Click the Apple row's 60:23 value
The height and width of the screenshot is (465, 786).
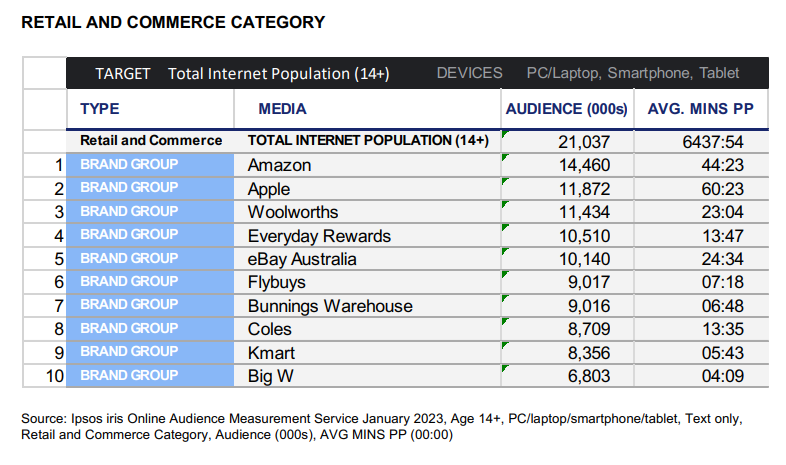point(716,189)
